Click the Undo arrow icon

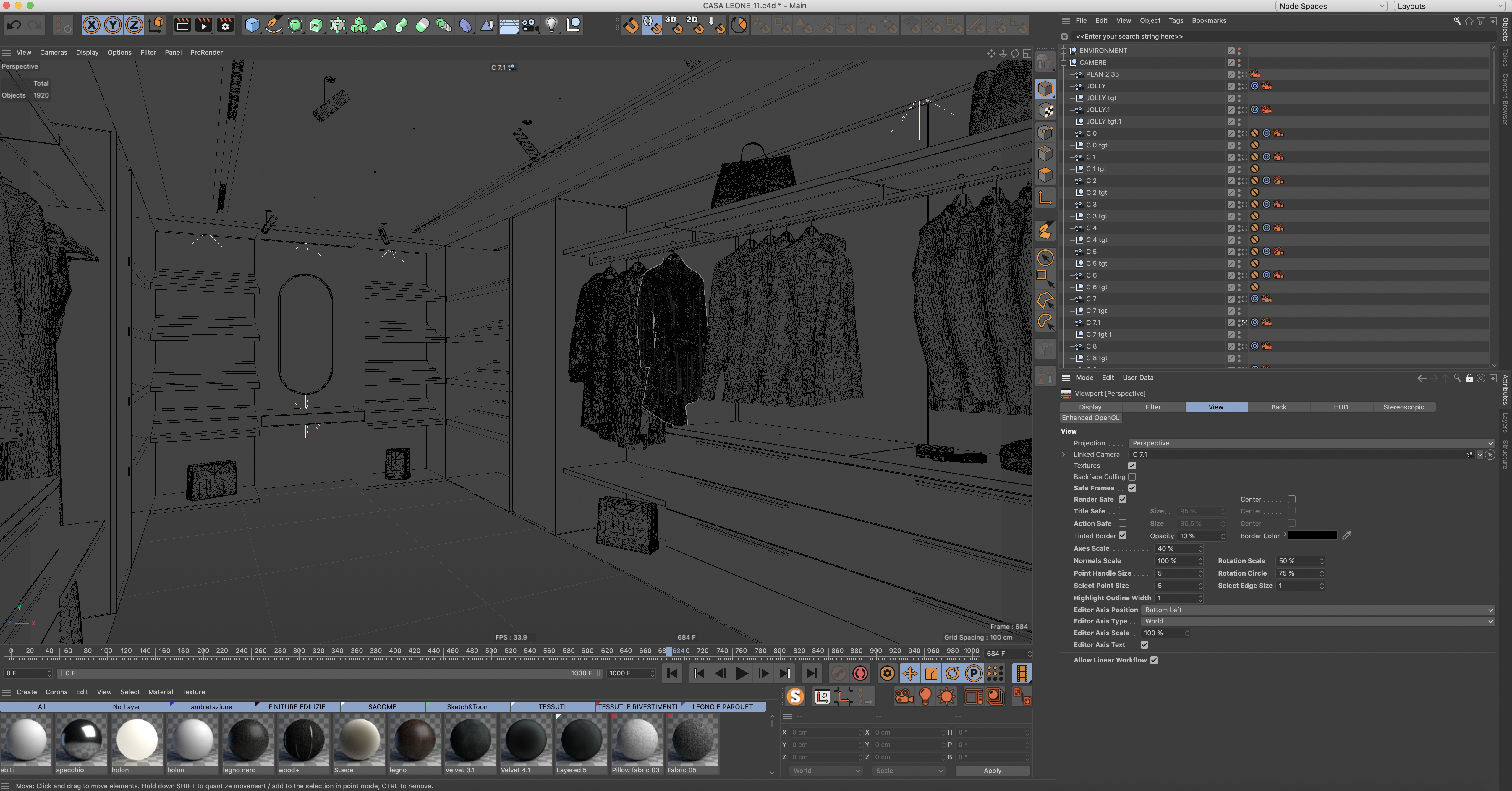14,25
